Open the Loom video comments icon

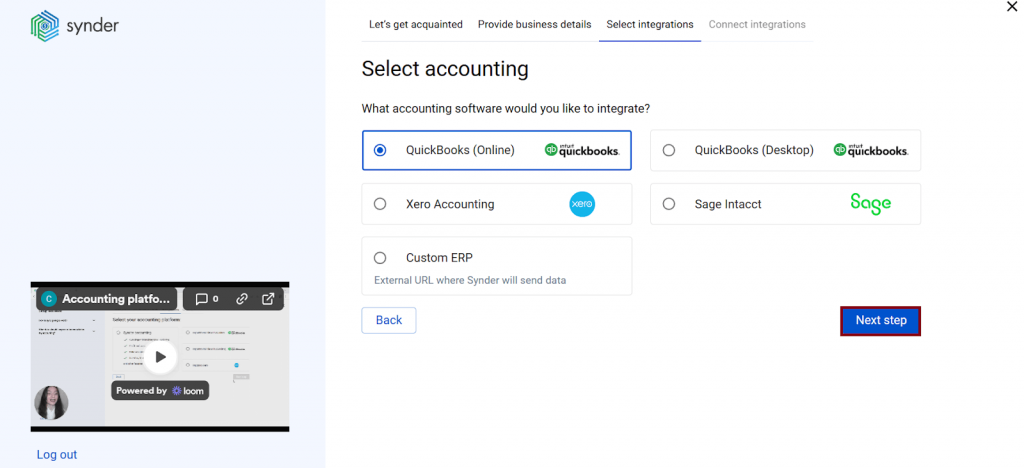[x=207, y=298]
